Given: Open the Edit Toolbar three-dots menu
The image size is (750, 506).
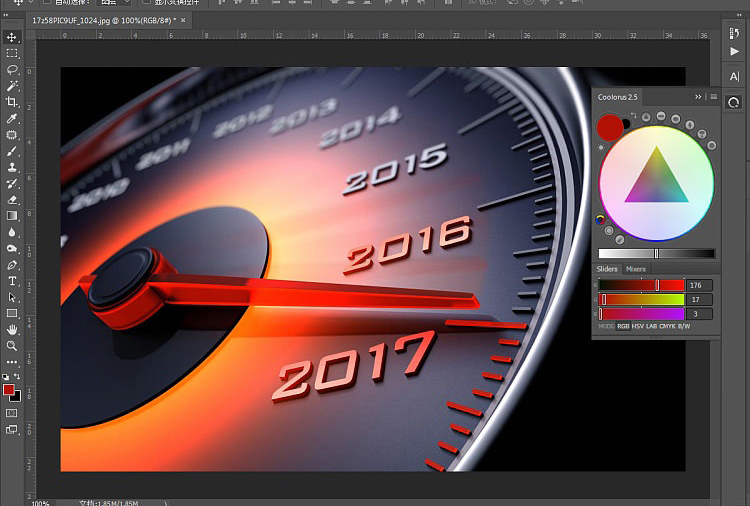Looking at the screenshot, I should tap(11, 362).
